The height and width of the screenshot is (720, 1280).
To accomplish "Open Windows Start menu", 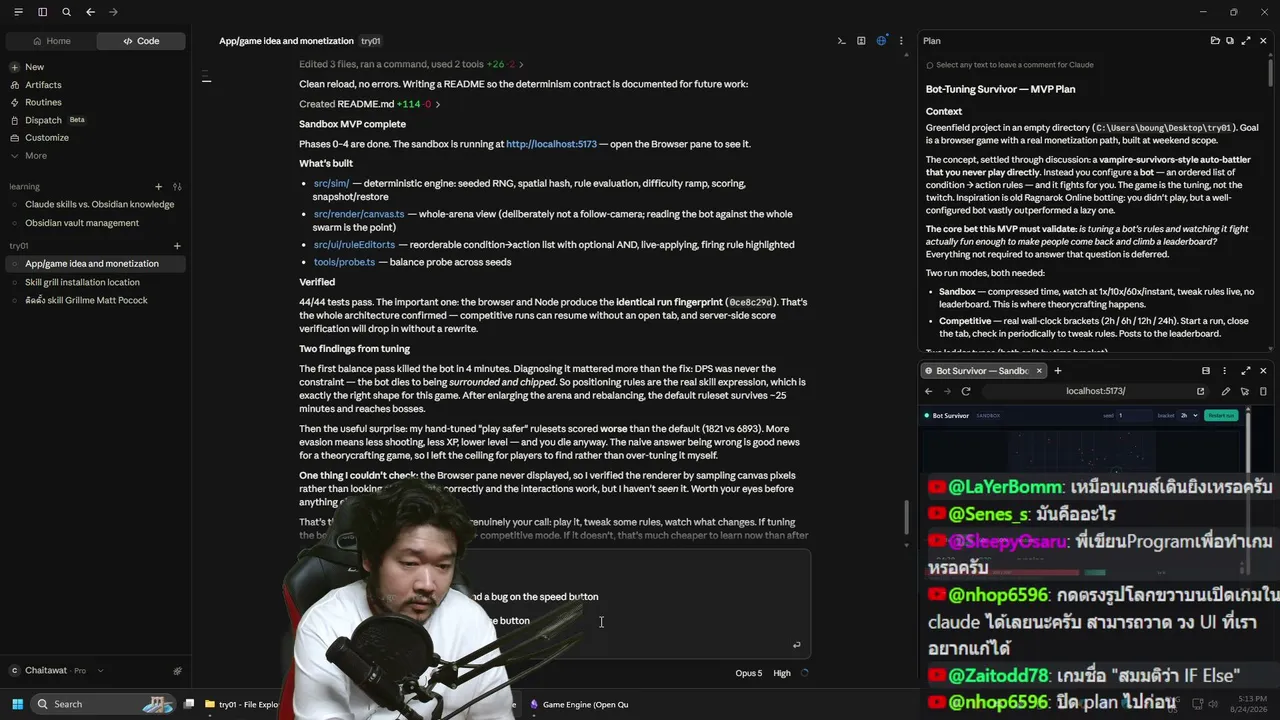I will coord(16,704).
